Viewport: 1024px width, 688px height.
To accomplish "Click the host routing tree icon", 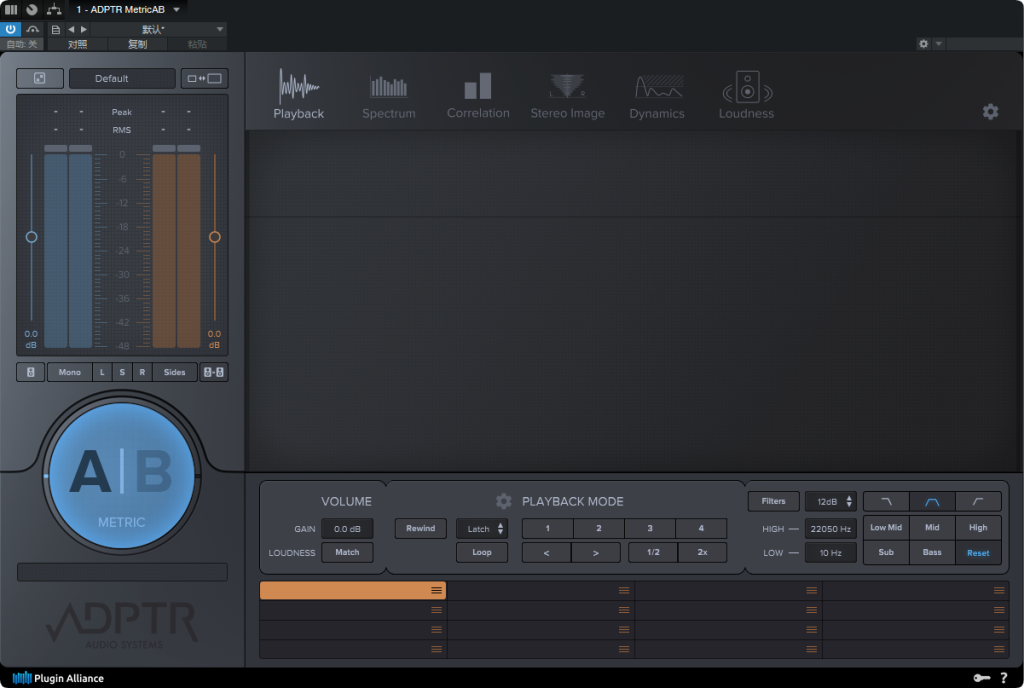I will click(54, 9).
